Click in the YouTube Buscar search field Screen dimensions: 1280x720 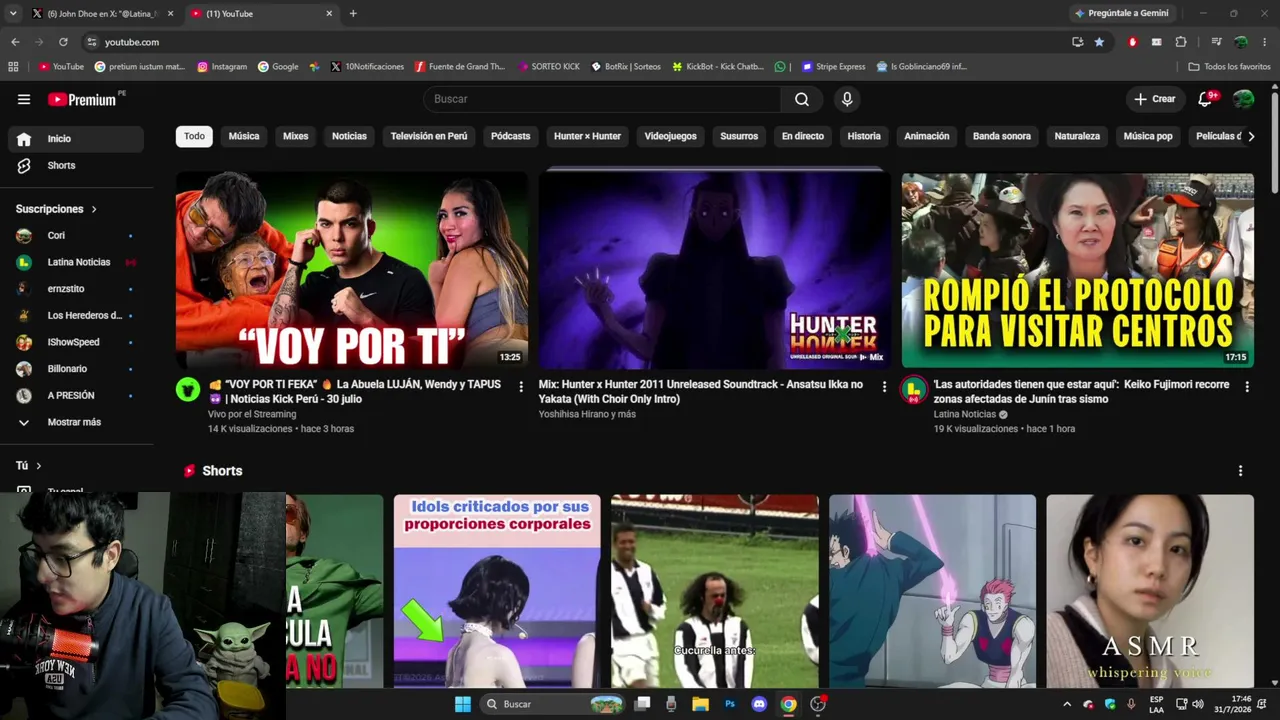(x=602, y=99)
